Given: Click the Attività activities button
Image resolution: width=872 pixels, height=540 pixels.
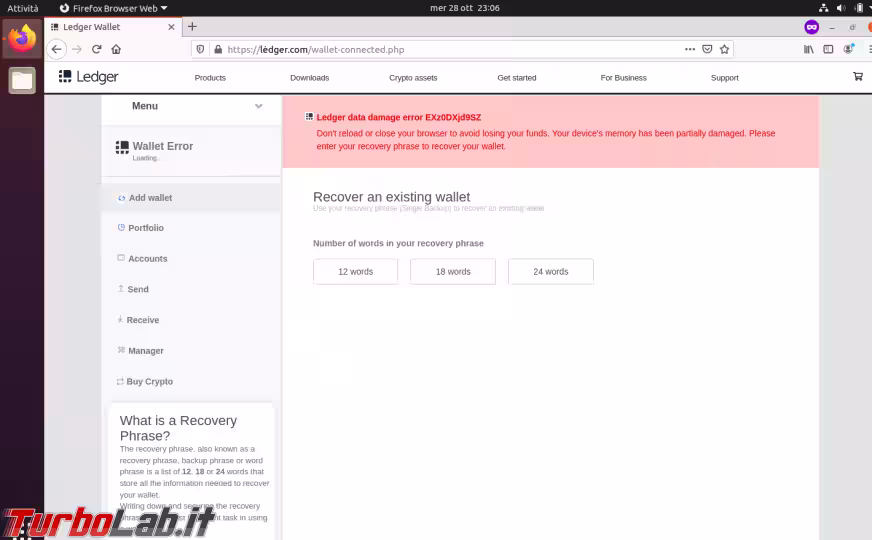Looking at the screenshot, I should point(23,8).
